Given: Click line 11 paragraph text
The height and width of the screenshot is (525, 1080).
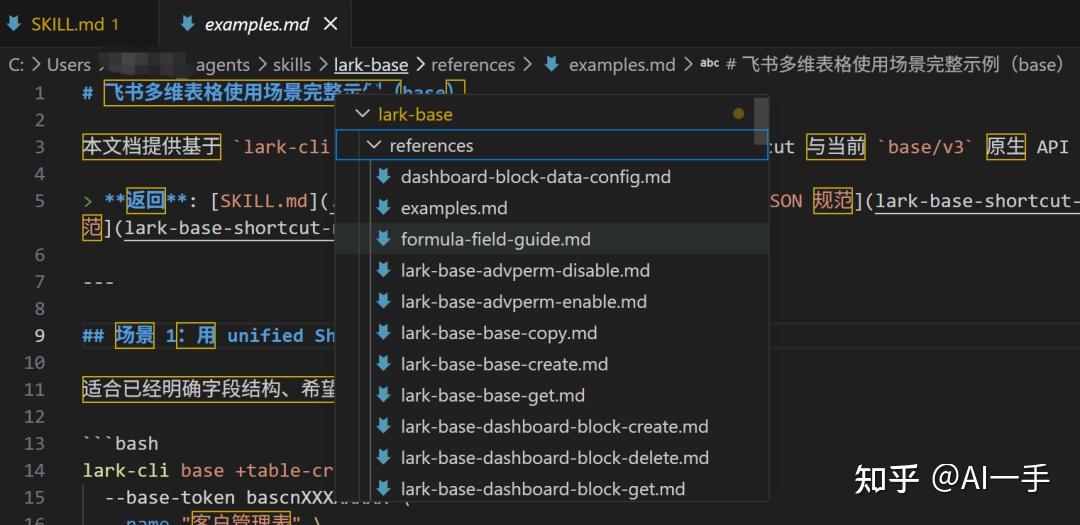Looking at the screenshot, I should (x=209, y=390).
